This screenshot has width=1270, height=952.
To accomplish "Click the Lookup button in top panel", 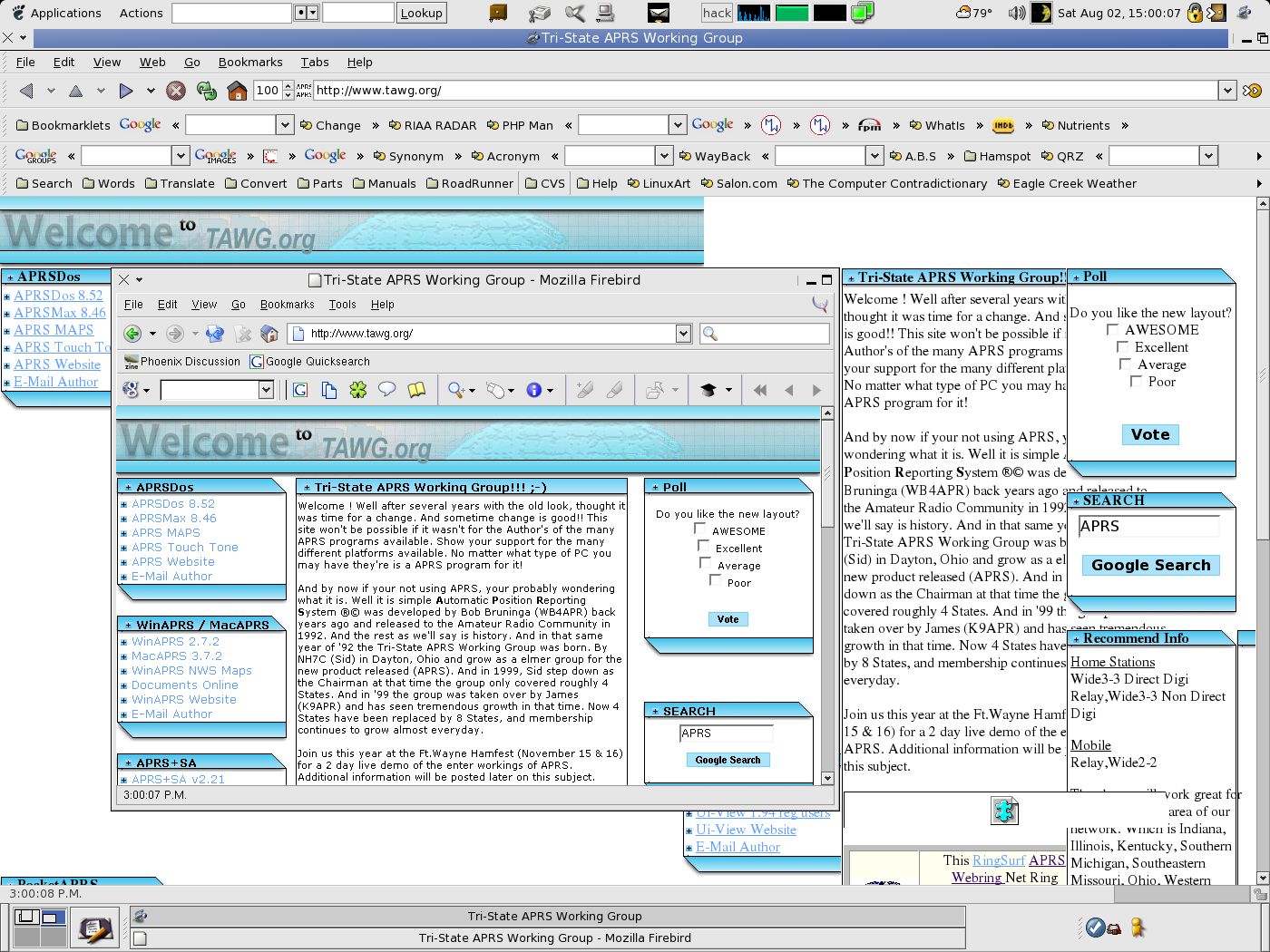I will pyautogui.click(x=422, y=13).
